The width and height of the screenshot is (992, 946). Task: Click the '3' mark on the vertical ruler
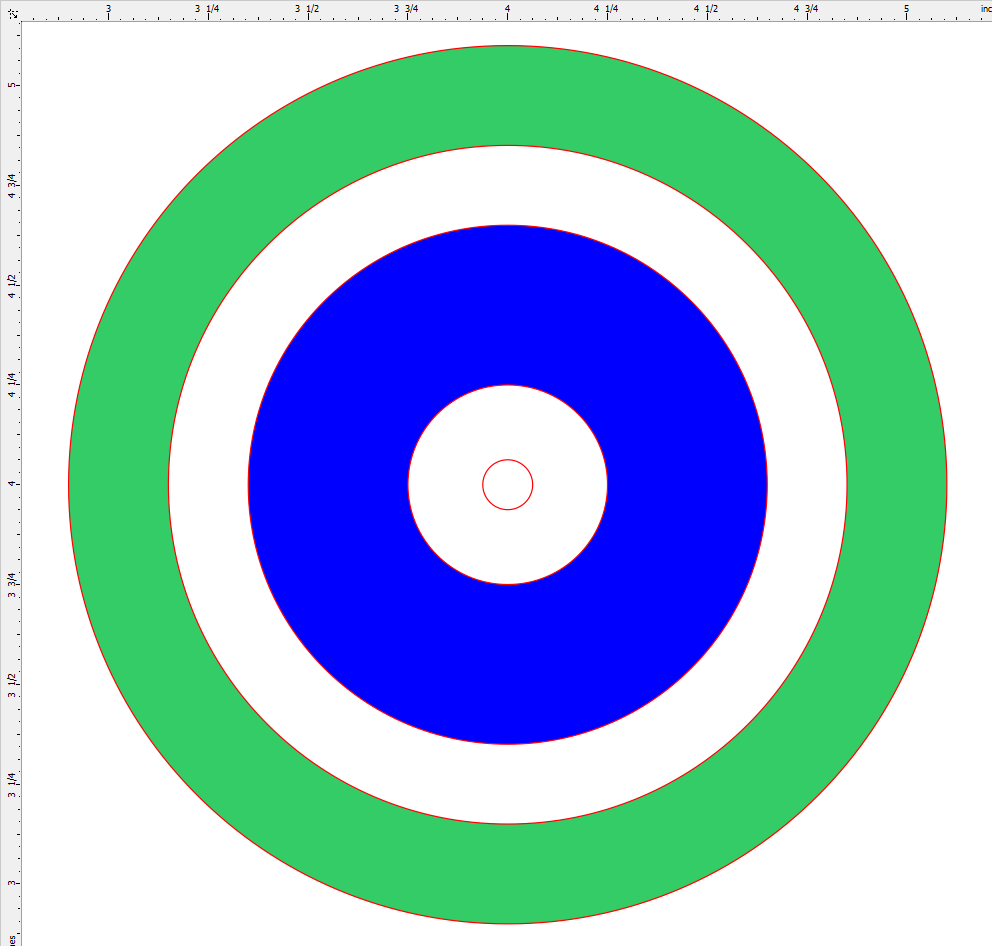click(11, 883)
